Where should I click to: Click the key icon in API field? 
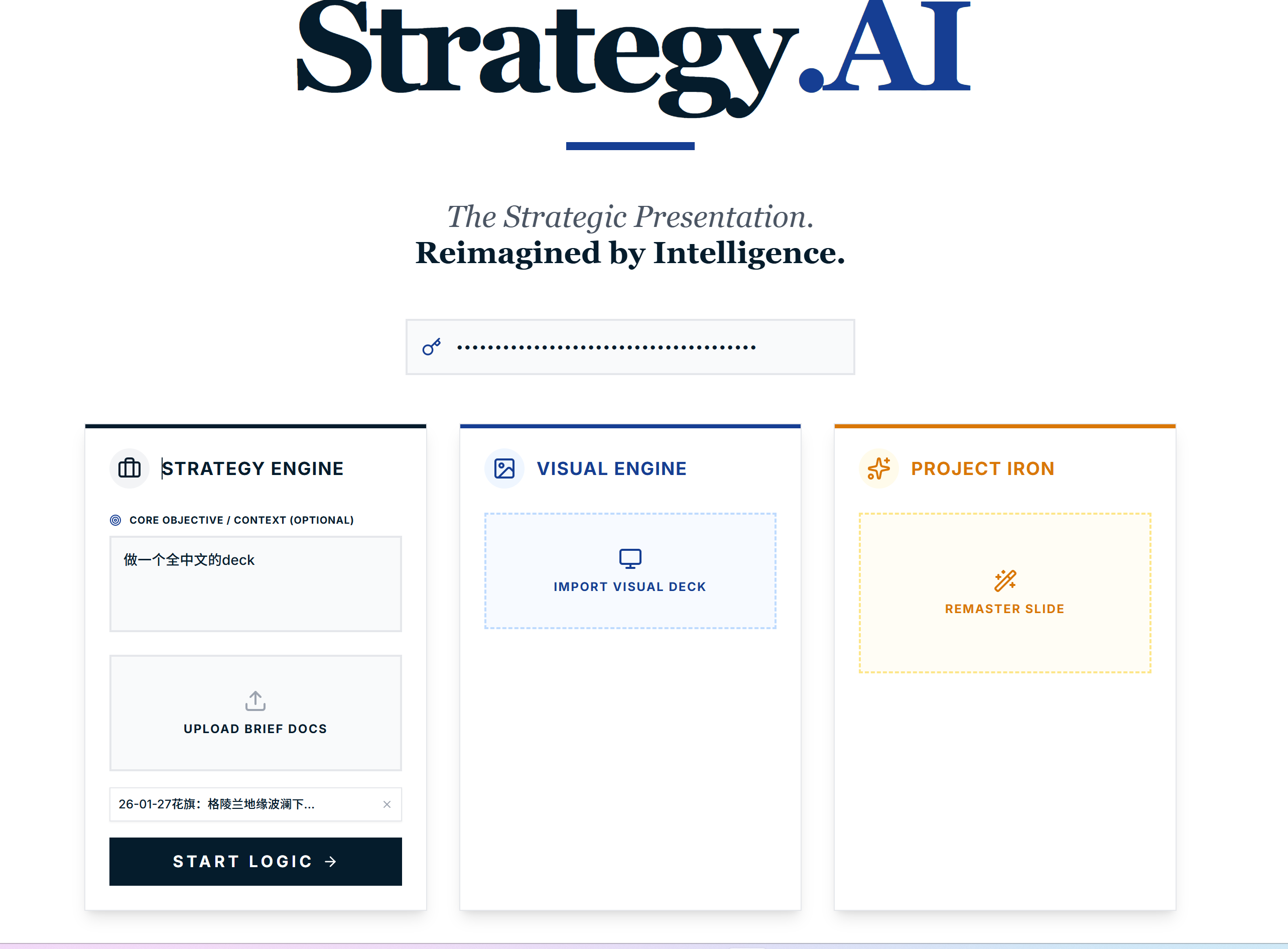[431, 347]
